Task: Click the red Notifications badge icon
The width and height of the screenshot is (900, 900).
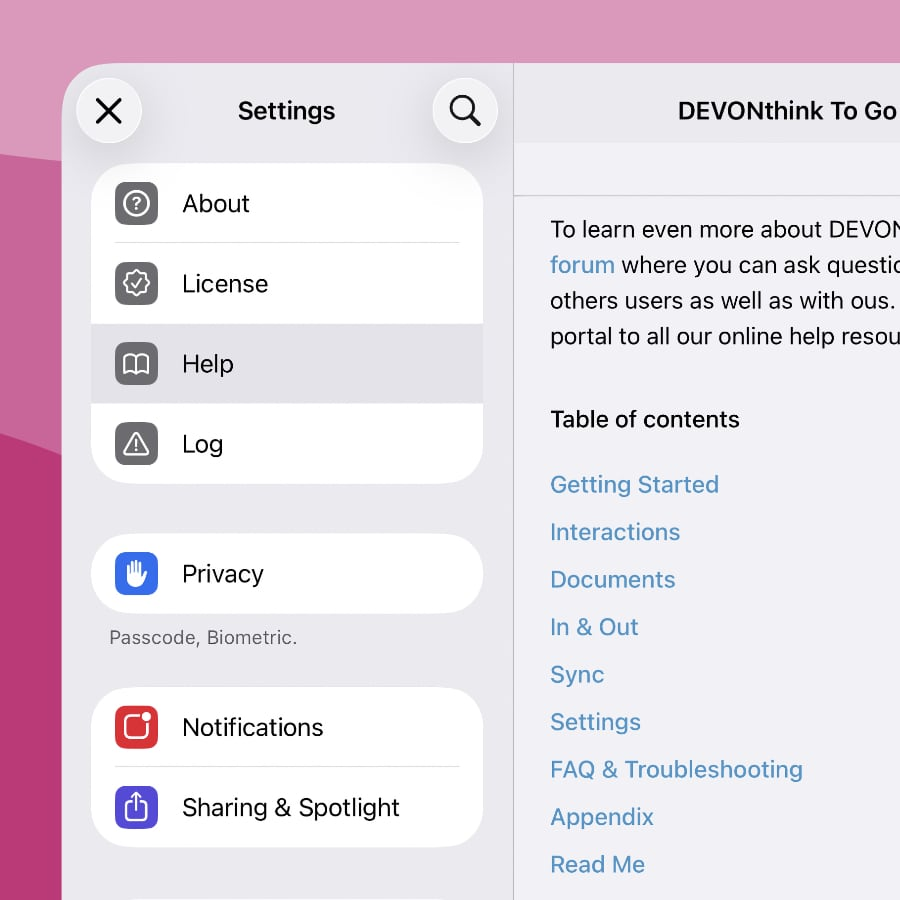Action: coord(136,727)
